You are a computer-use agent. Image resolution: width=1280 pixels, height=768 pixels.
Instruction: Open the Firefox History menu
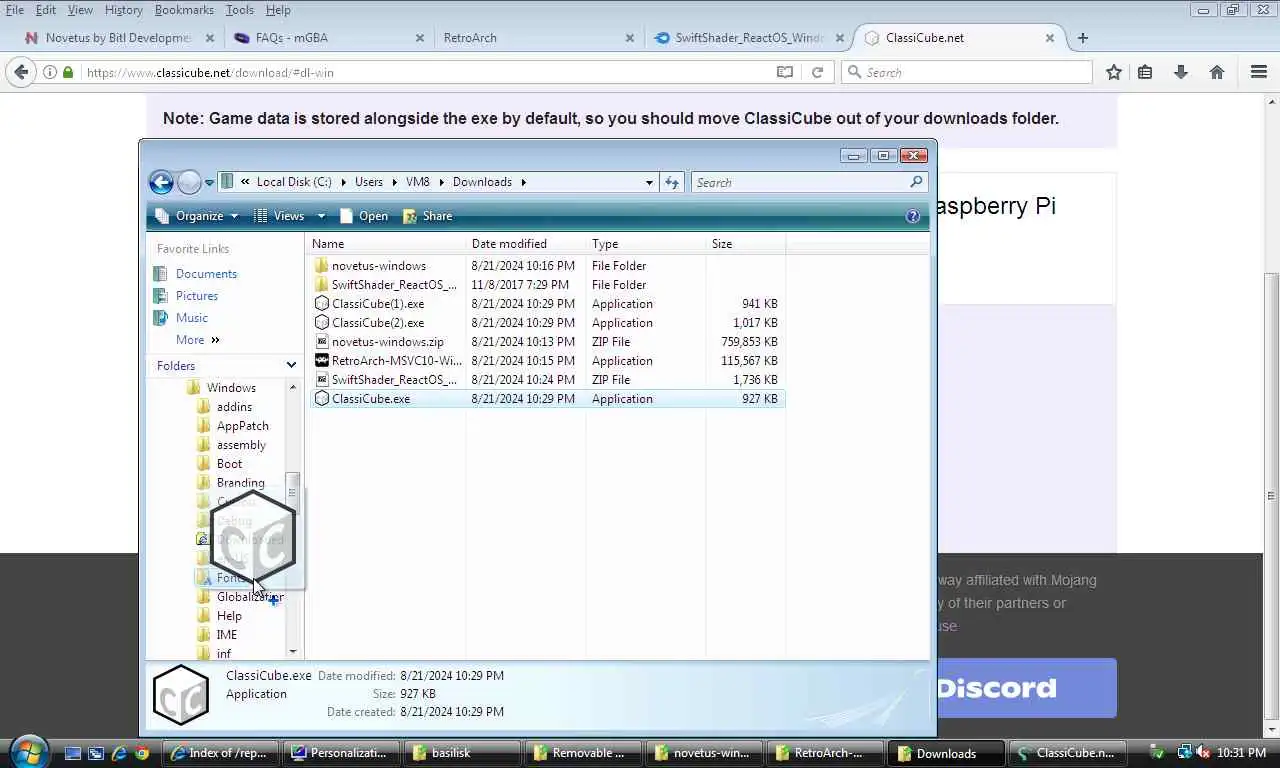pos(123,10)
